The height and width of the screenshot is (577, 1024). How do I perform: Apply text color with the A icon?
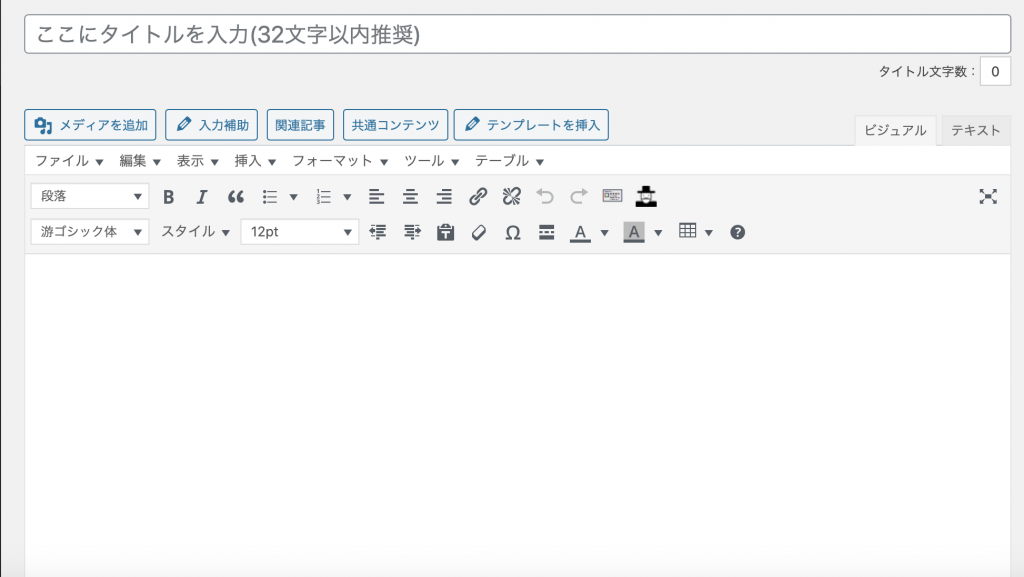click(580, 232)
